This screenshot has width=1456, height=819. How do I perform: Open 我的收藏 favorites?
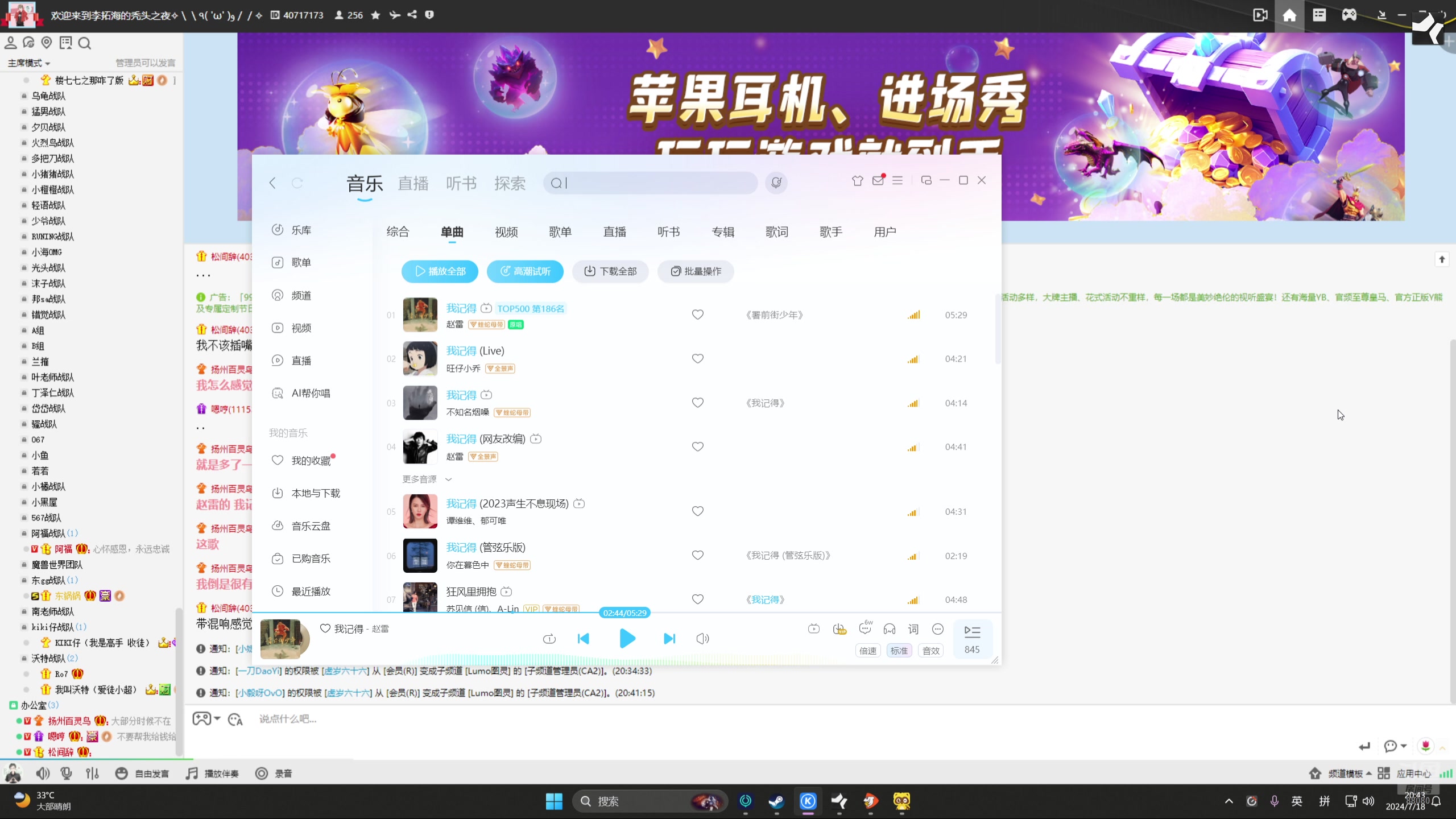(301, 460)
